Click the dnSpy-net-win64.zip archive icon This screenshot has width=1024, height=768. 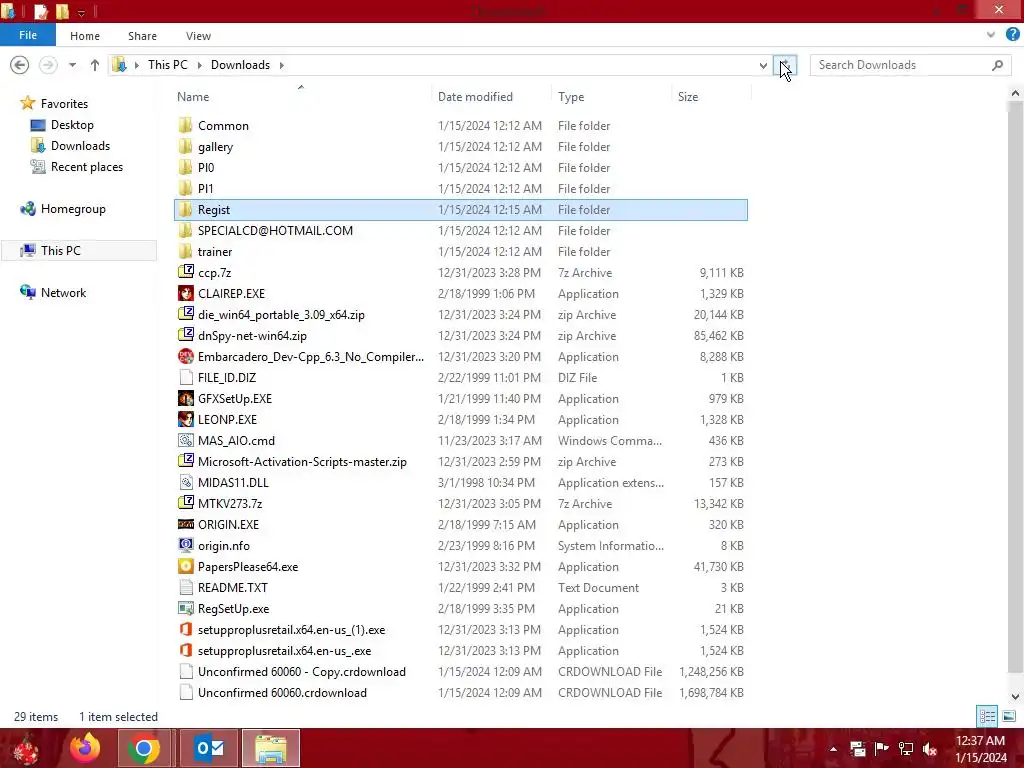[x=186, y=334]
